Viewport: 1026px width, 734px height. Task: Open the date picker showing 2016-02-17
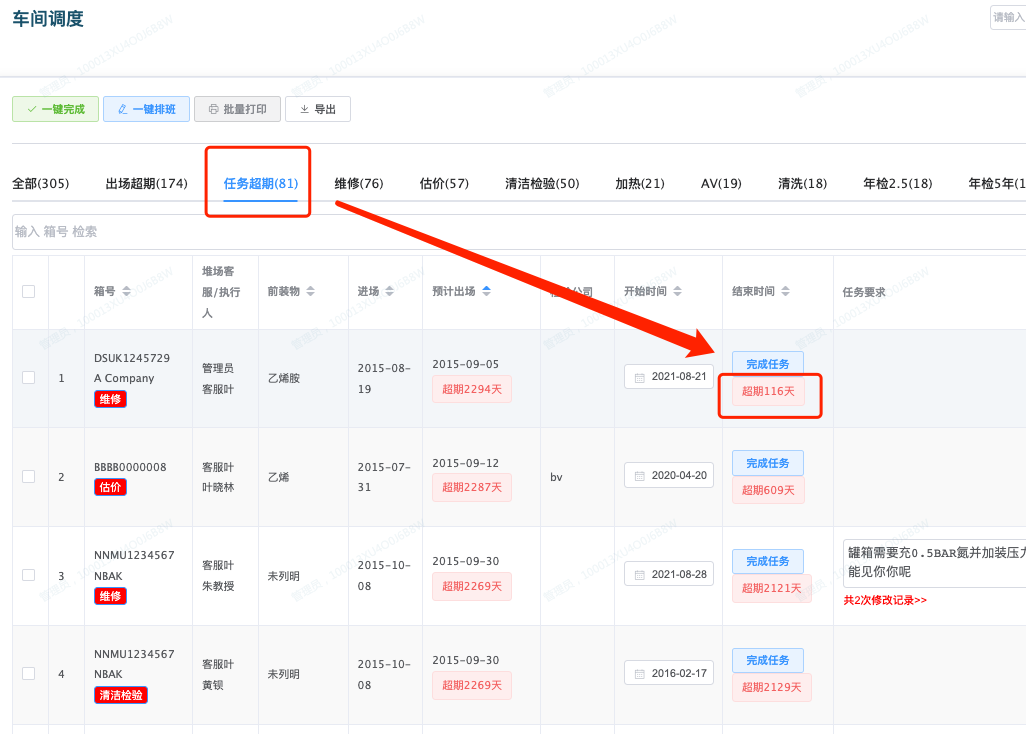[669, 673]
